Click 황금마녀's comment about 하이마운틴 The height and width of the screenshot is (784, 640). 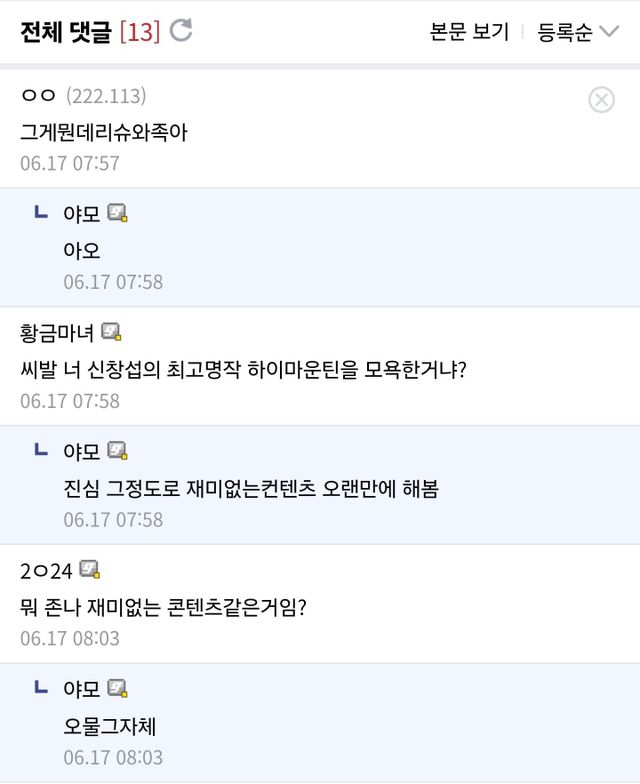244,370
